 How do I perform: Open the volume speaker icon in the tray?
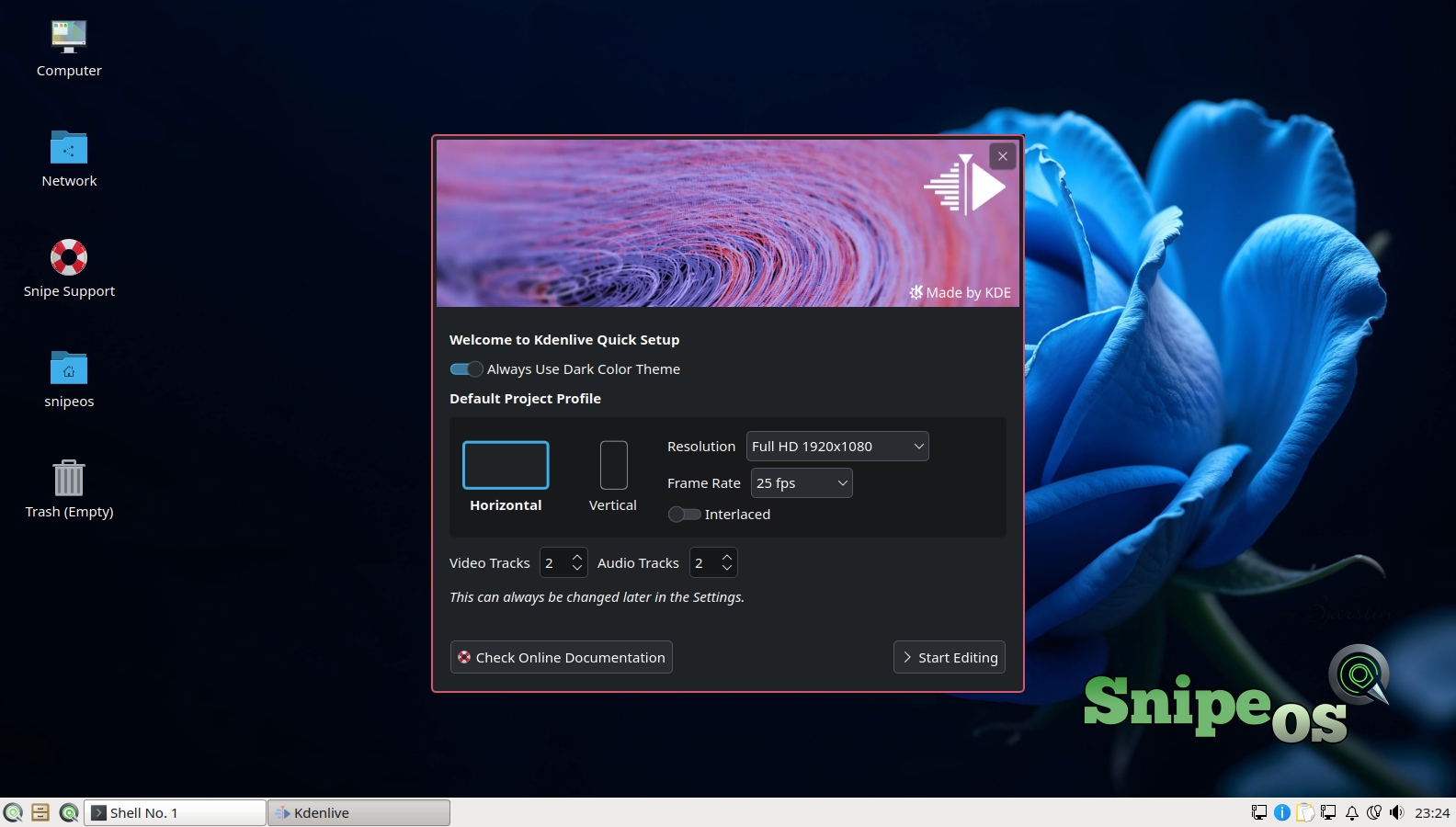(x=1397, y=812)
